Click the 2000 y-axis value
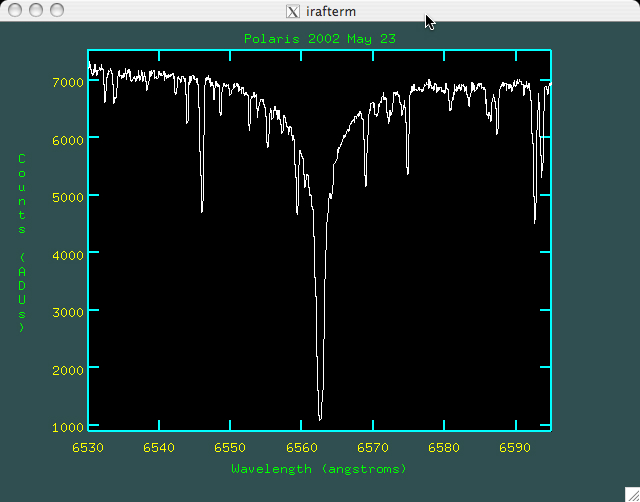This screenshot has width=640, height=502. click(x=68, y=371)
